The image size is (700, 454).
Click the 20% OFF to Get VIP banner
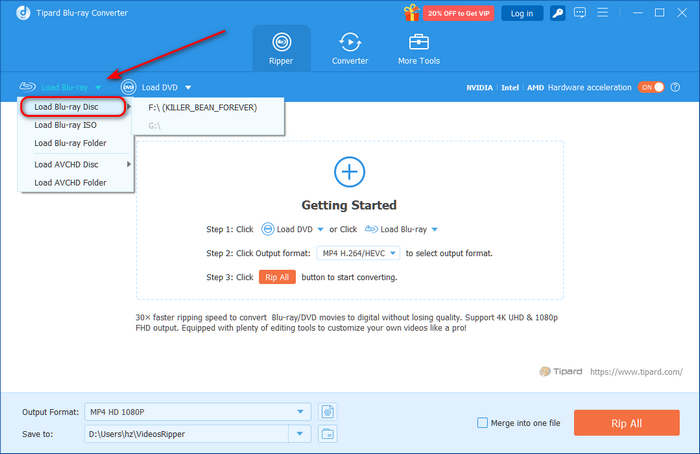click(x=458, y=13)
